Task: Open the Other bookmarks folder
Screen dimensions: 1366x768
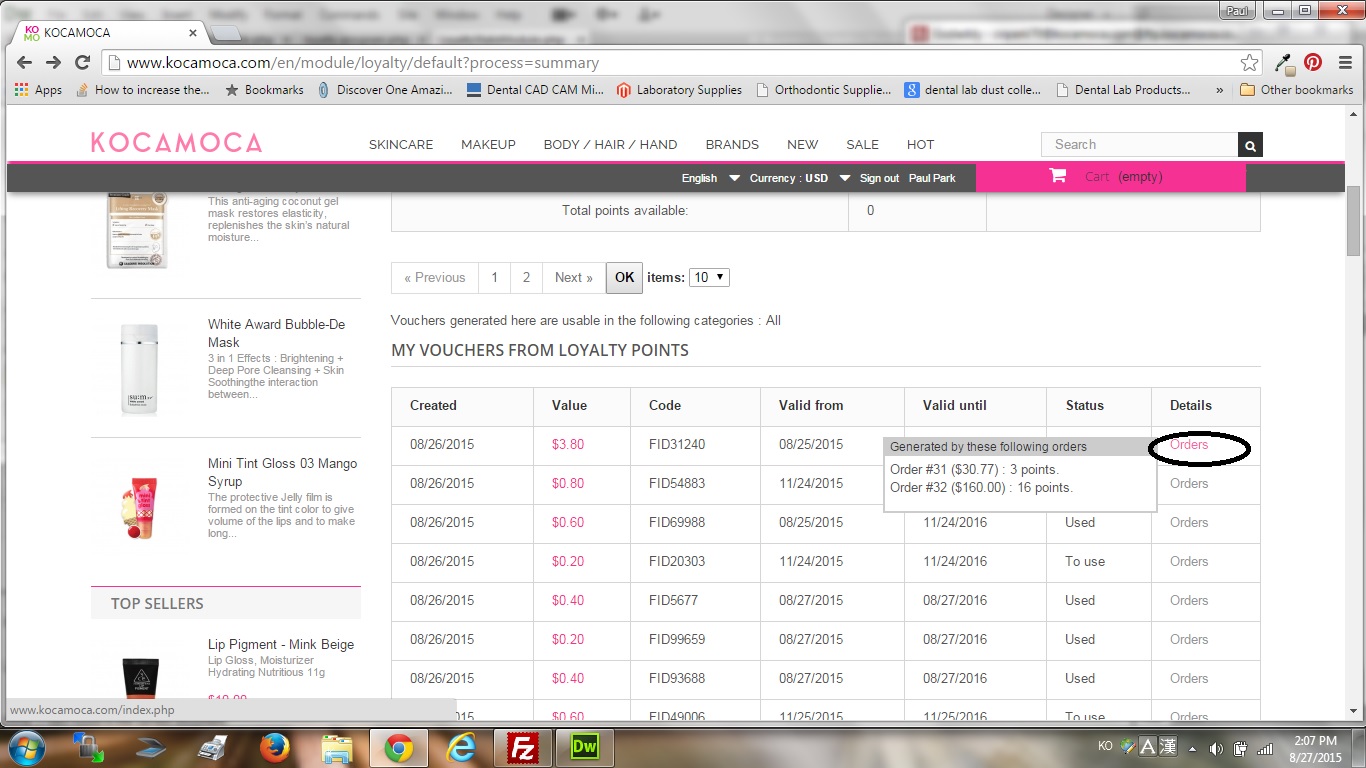Action: [x=1296, y=90]
